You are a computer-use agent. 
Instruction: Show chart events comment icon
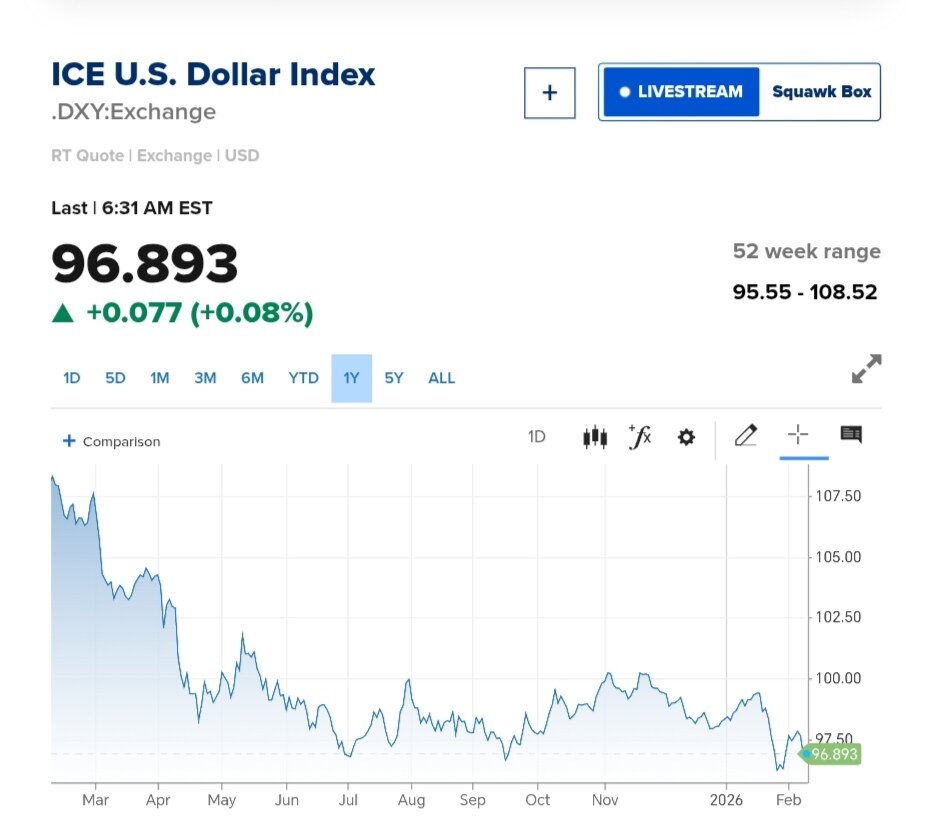point(851,434)
